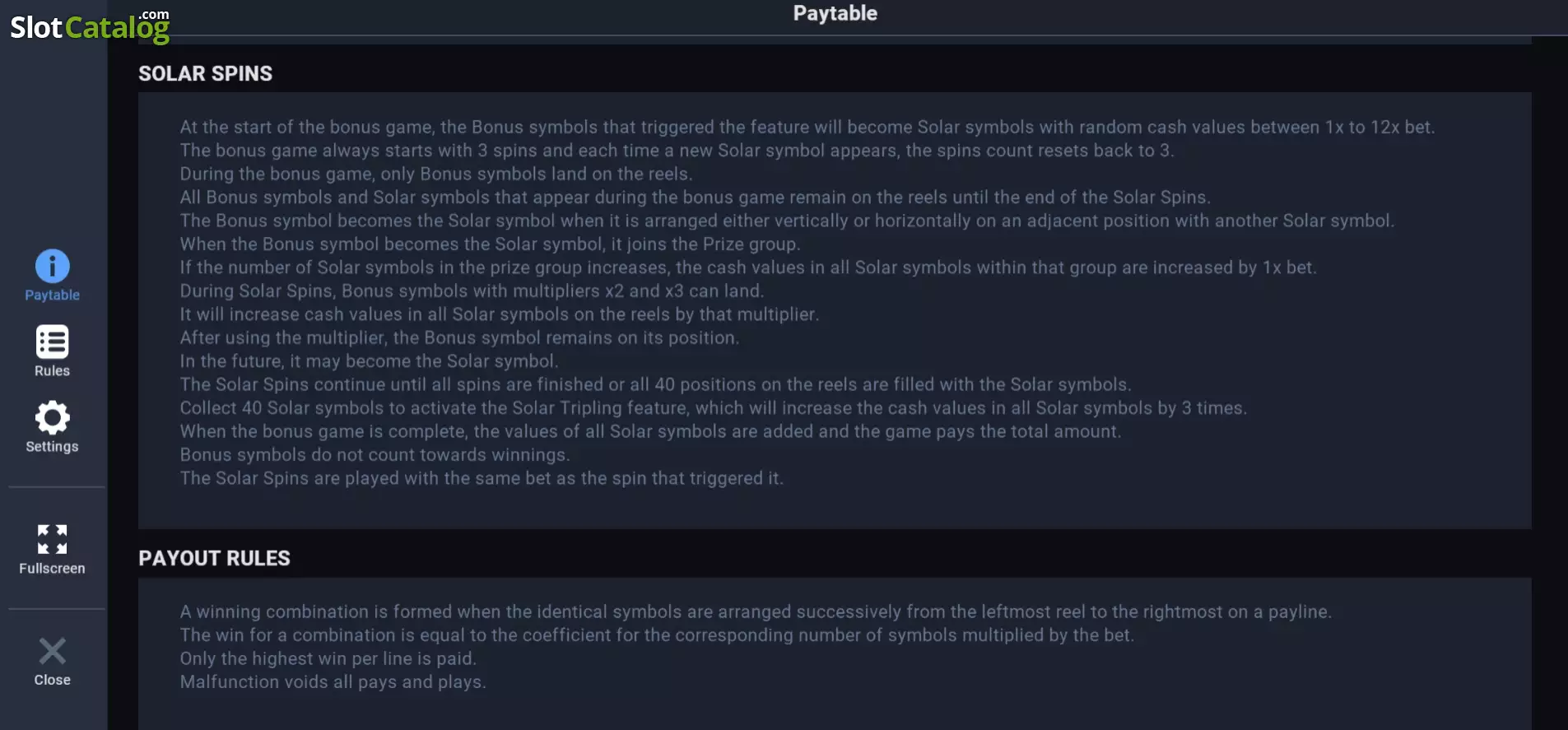This screenshot has width=1568, height=730.
Task: Click the Solar Tripling feature sentence
Action: point(713,407)
